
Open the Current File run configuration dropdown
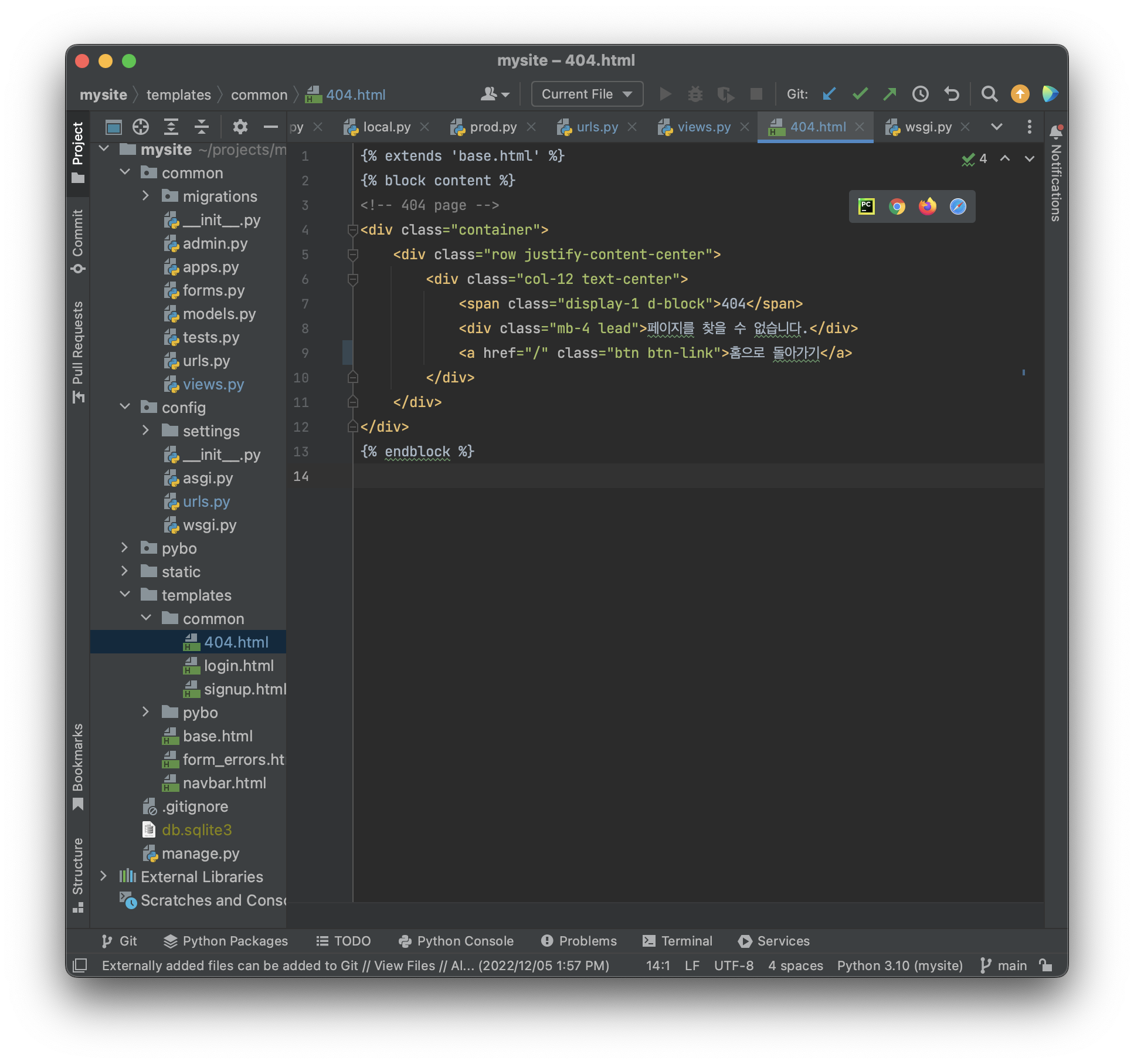point(586,94)
